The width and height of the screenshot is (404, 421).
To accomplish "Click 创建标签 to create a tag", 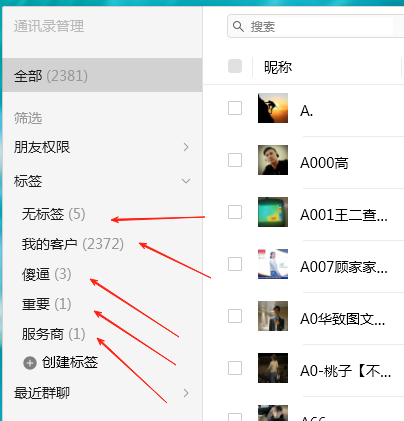I will pos(70,362).
